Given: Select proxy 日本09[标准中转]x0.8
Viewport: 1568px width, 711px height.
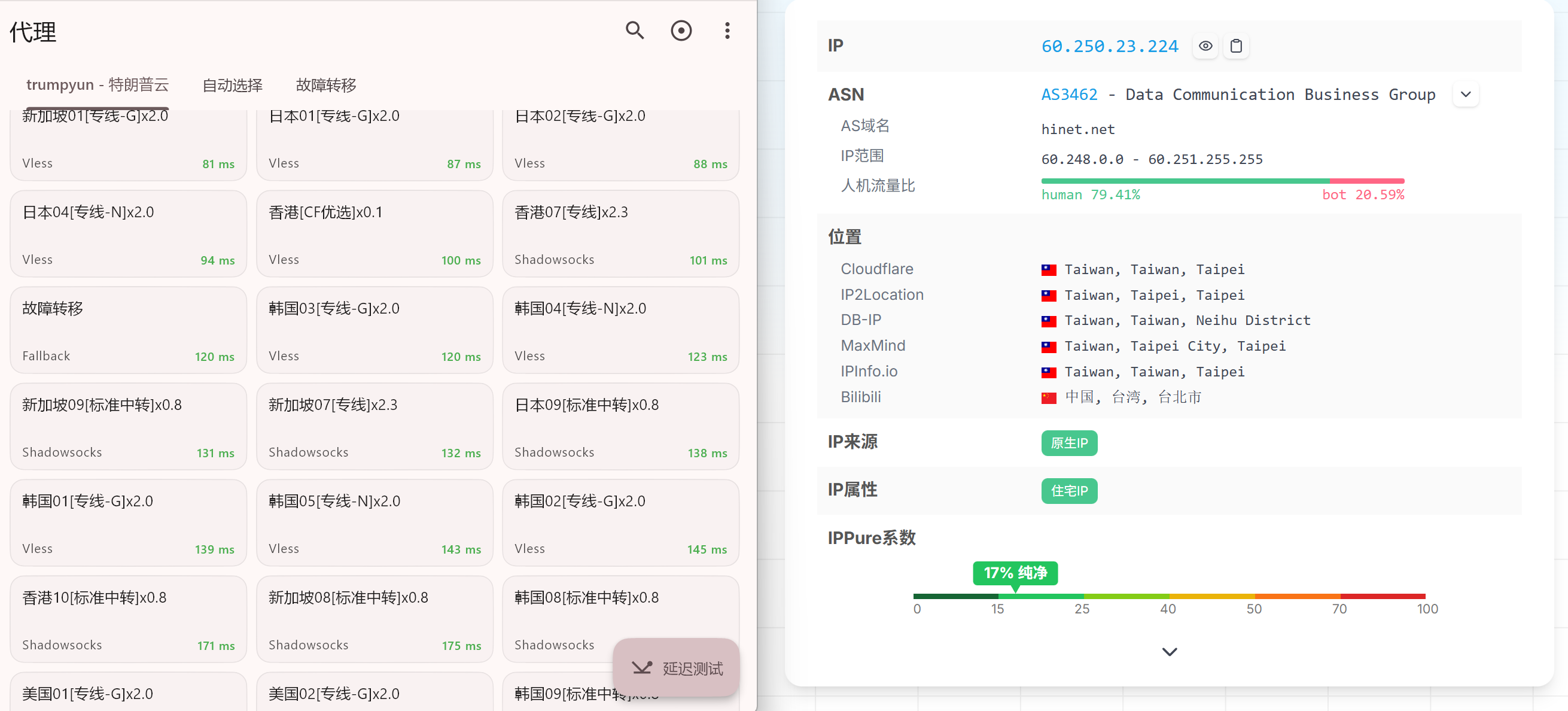Looking at the screenshot, I should pyautogui.click(x=620, y=426).
